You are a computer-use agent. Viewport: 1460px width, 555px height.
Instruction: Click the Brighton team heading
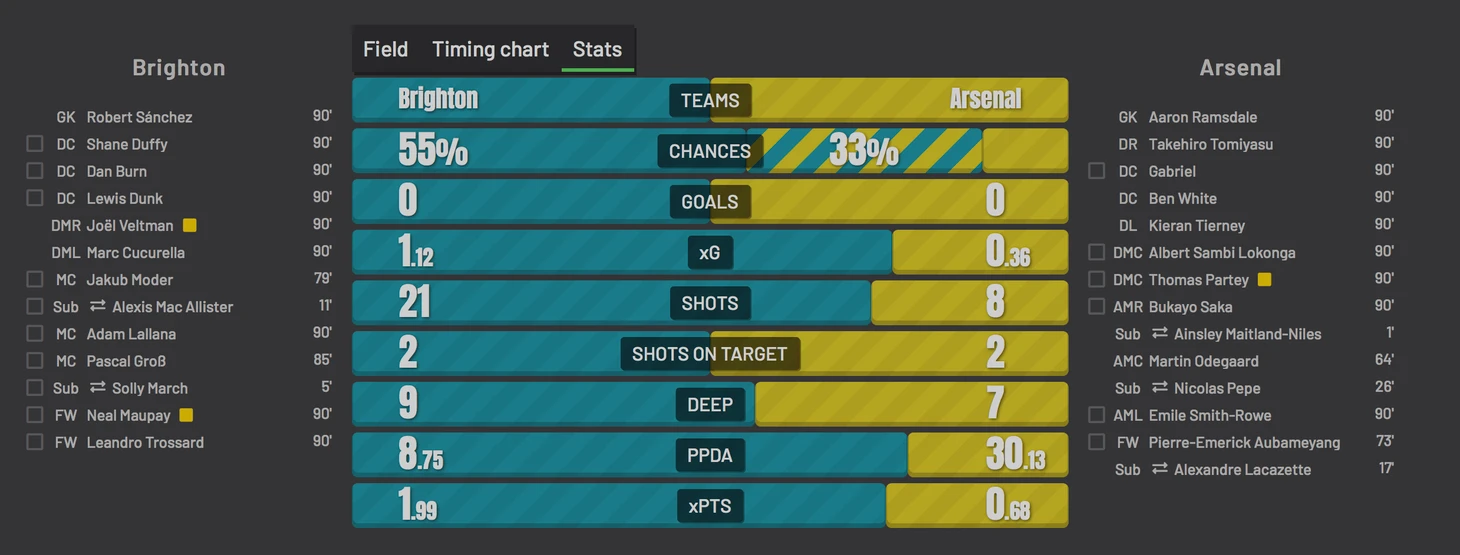coord(179,68)
